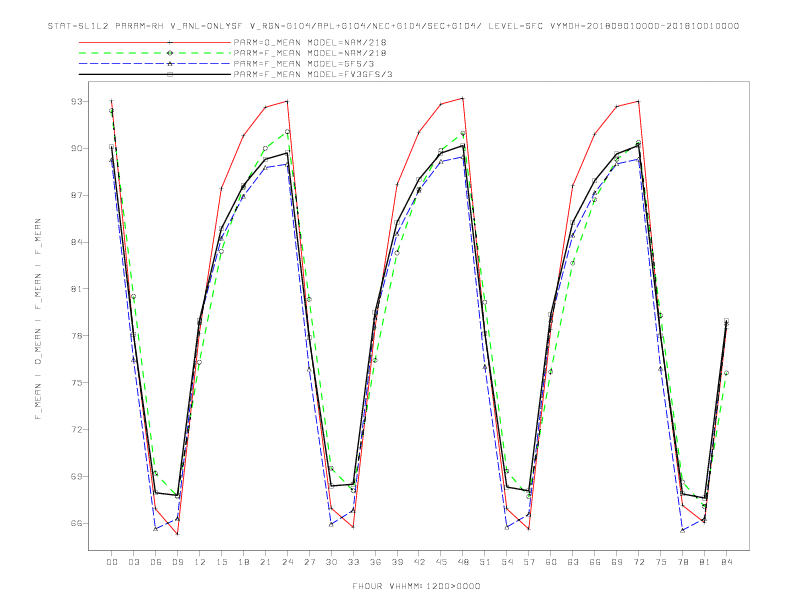Click y-axis tick value 69

77,477
